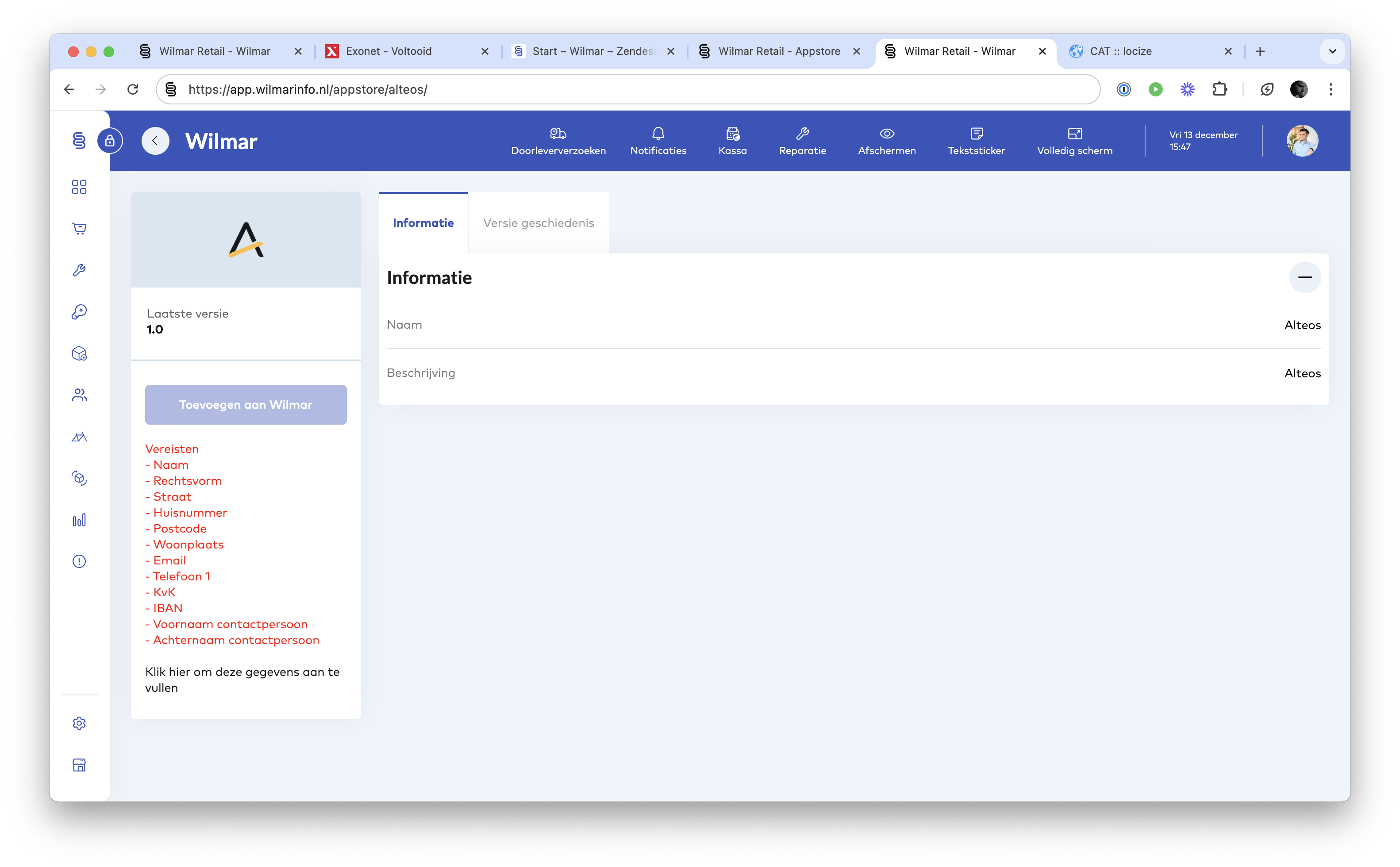Open the browser tab list dropdown arrow
This screenshot has width=1400, height=867.
[x=1332, y=51]
